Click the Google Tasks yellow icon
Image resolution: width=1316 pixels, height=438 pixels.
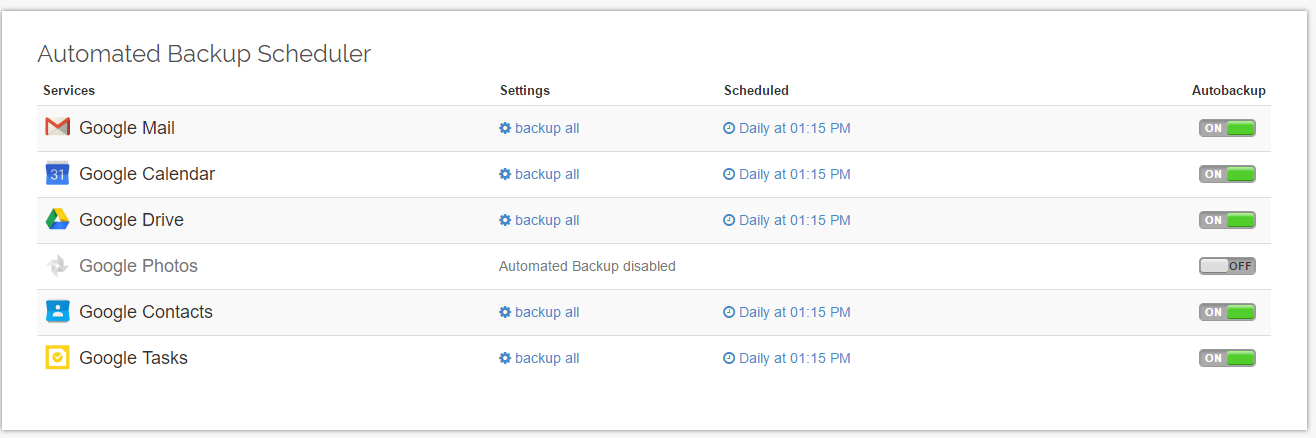[57, 357]
